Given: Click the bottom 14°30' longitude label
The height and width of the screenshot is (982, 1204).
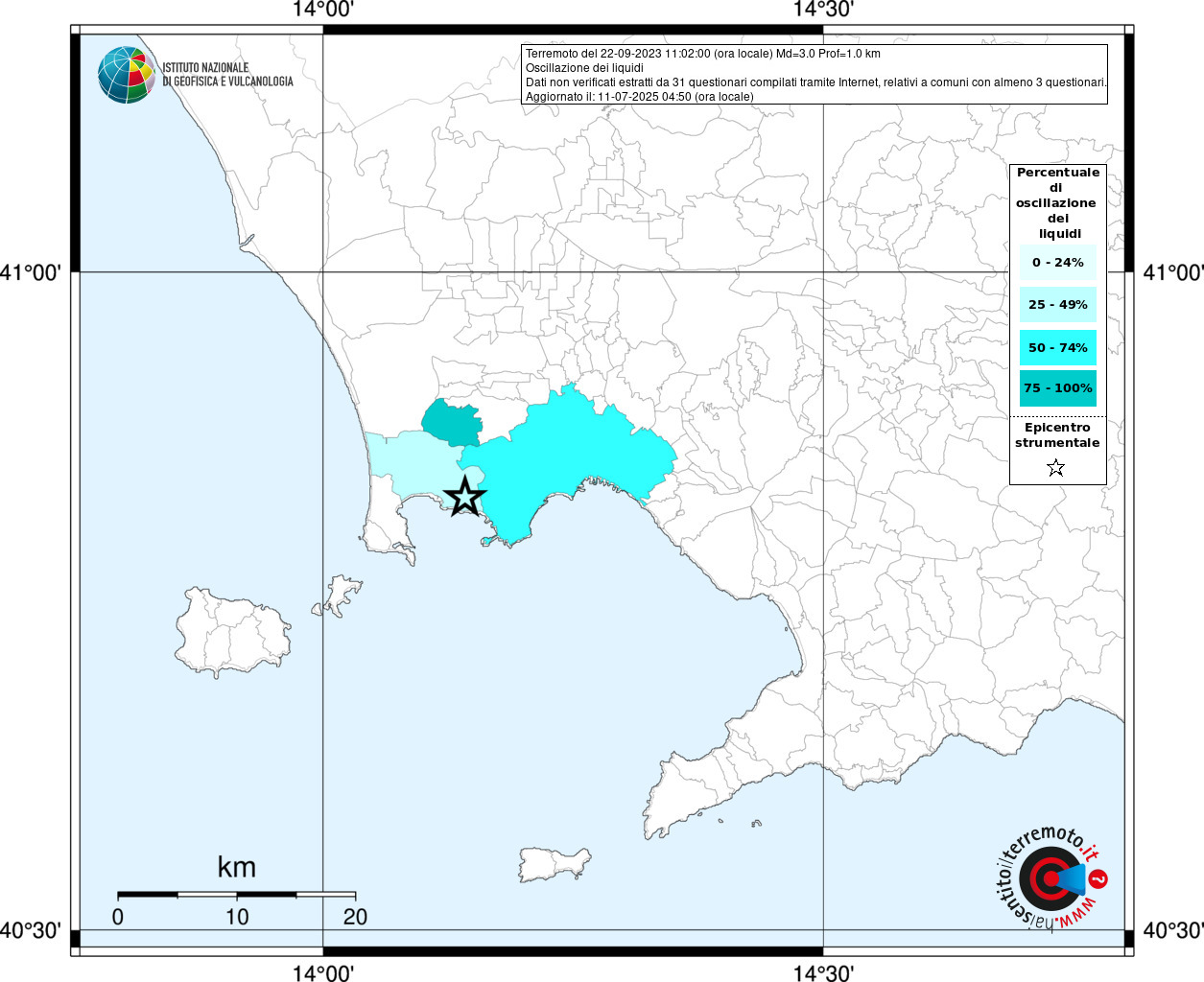Looking at the screenshot, I should [x=823, y=972].
